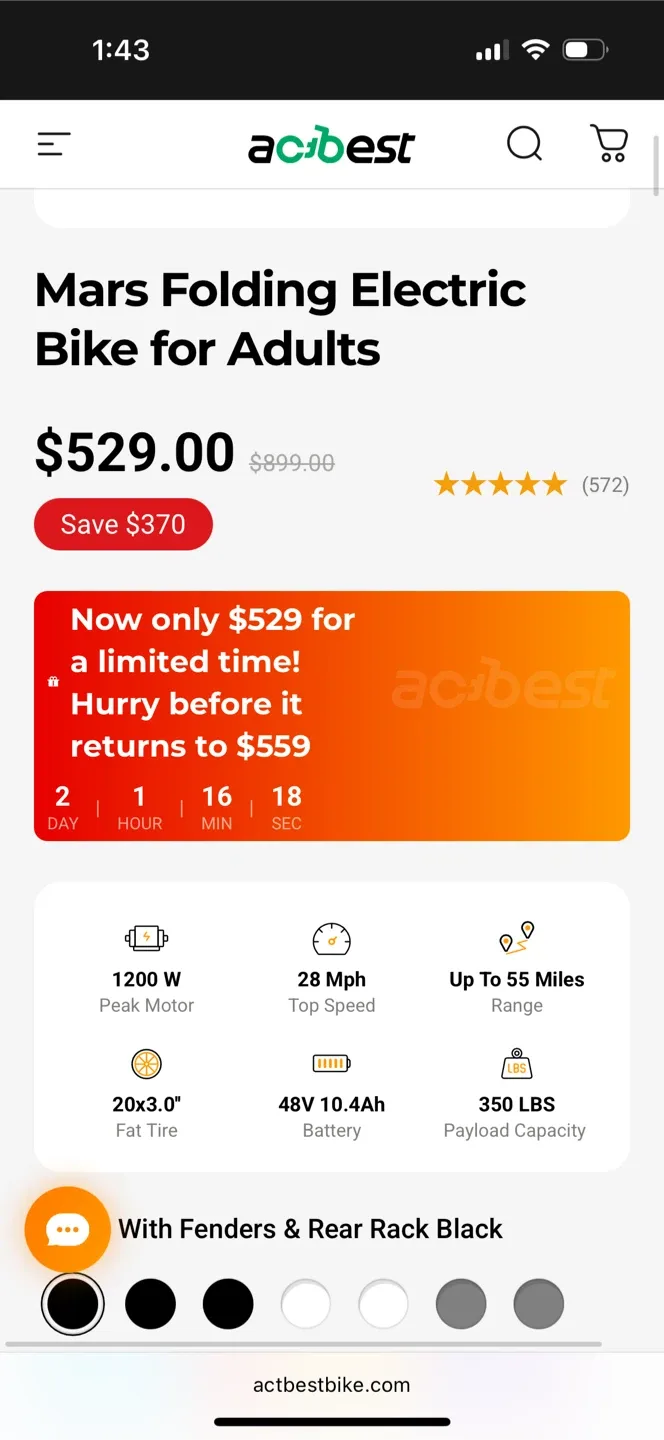Image resolution: width=664 pixels, height=1440 pixels.
Task: Click the 350 LBS payload weight icon
Action: [516, 1063]
